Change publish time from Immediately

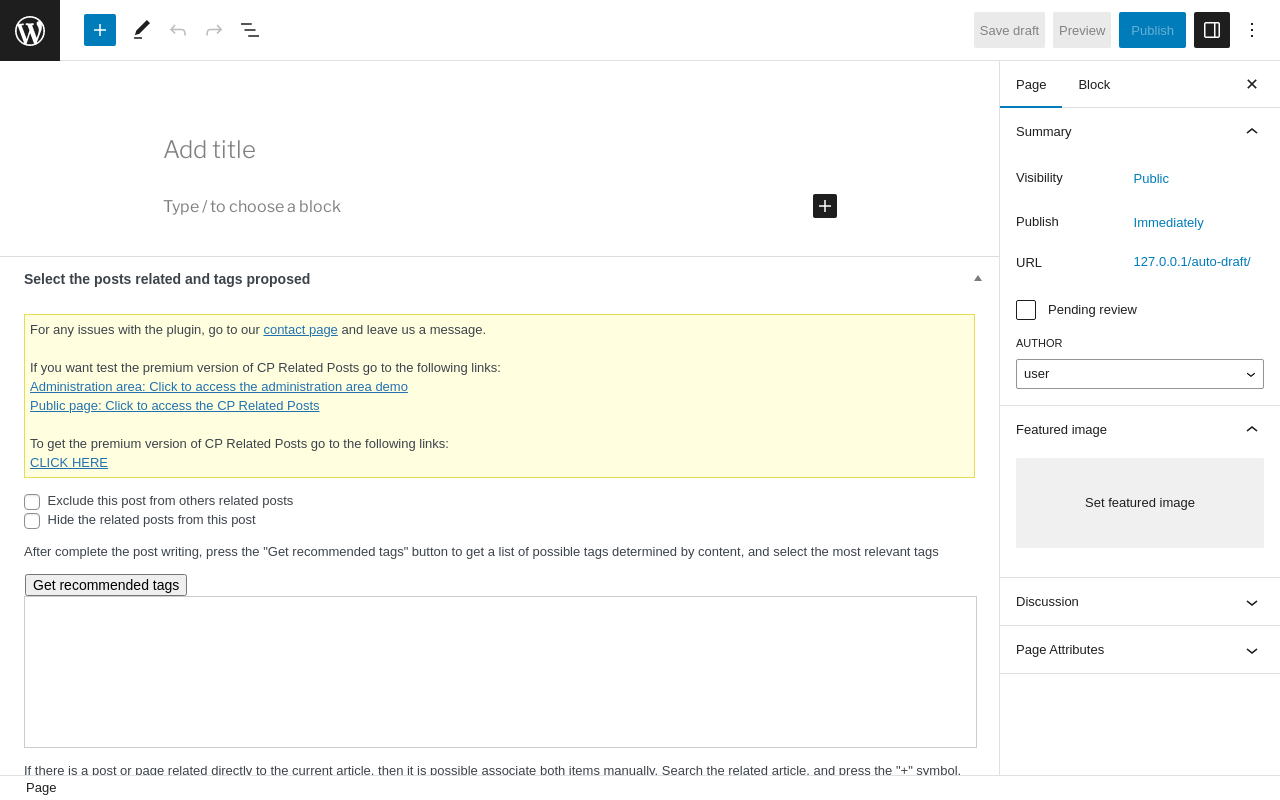click(x=1168, y=222)
